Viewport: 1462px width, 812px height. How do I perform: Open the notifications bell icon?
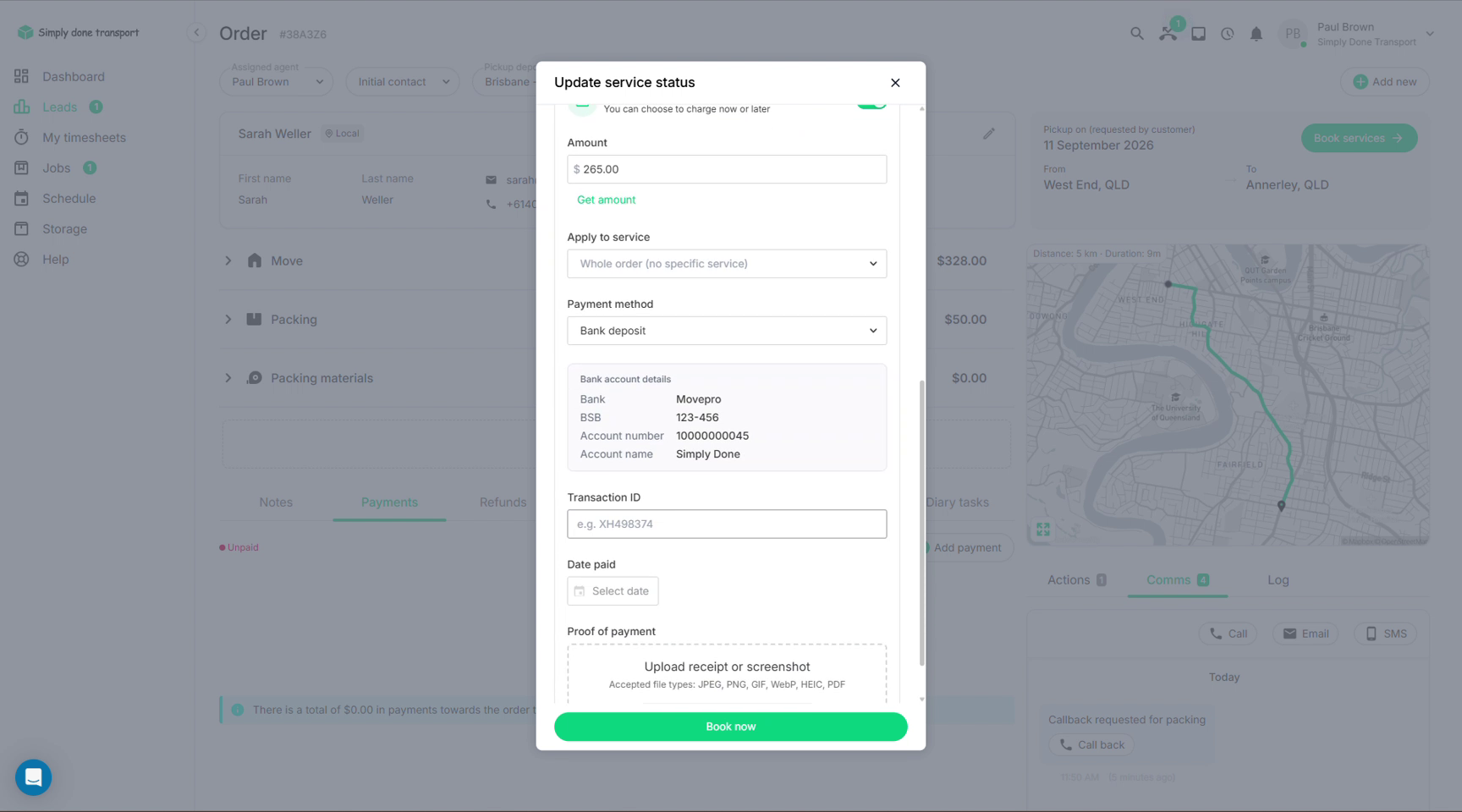[x=1256, y=34]
